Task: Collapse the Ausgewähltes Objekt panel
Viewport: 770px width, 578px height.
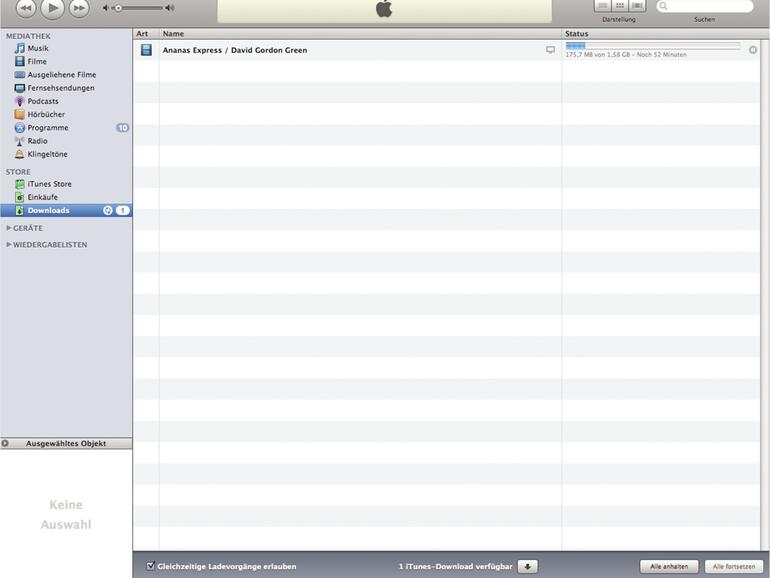Action: click(5, 443)
